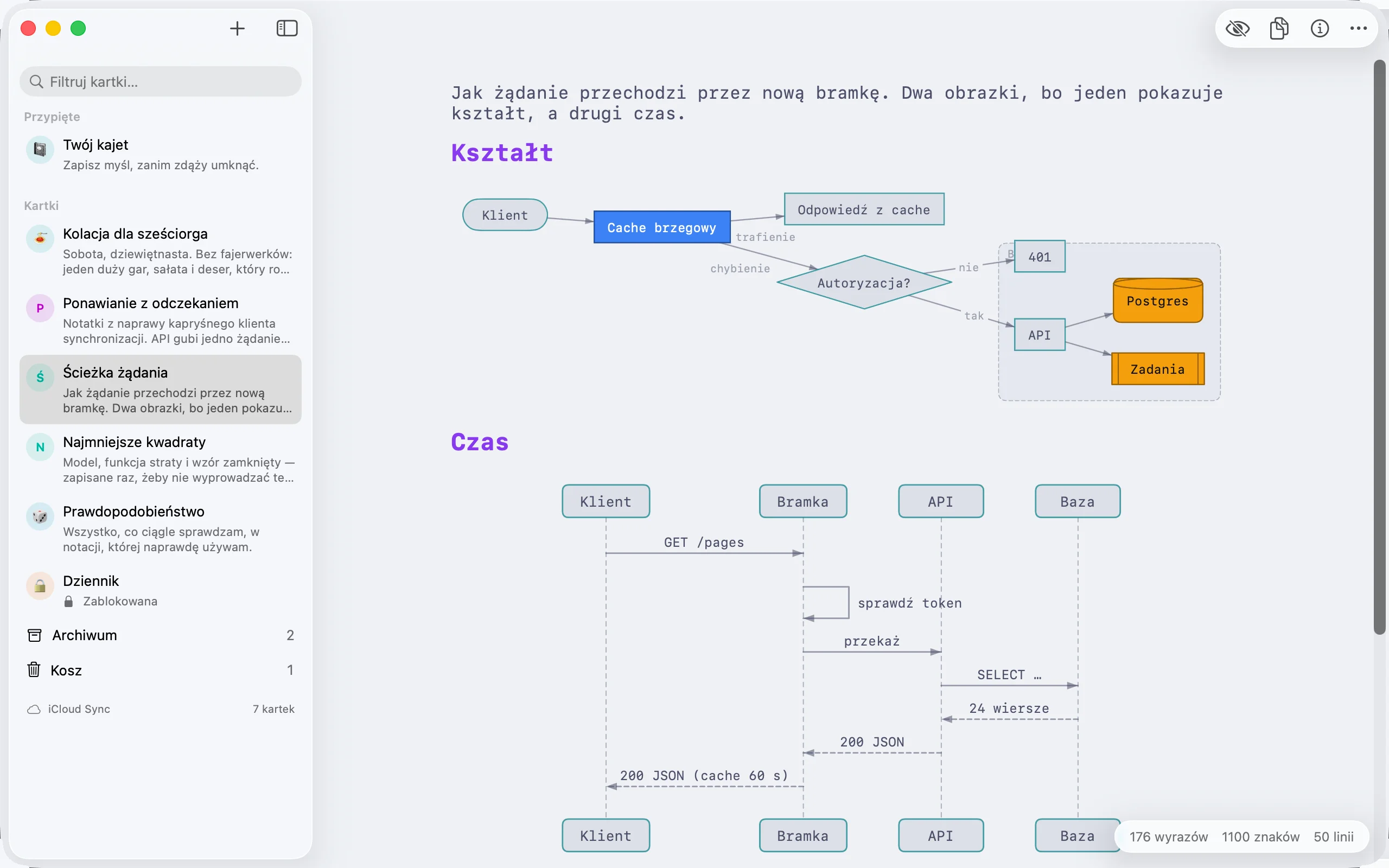Click the Kształt heading
This screenshot has height=868, width=1389.
coord(502,152)
